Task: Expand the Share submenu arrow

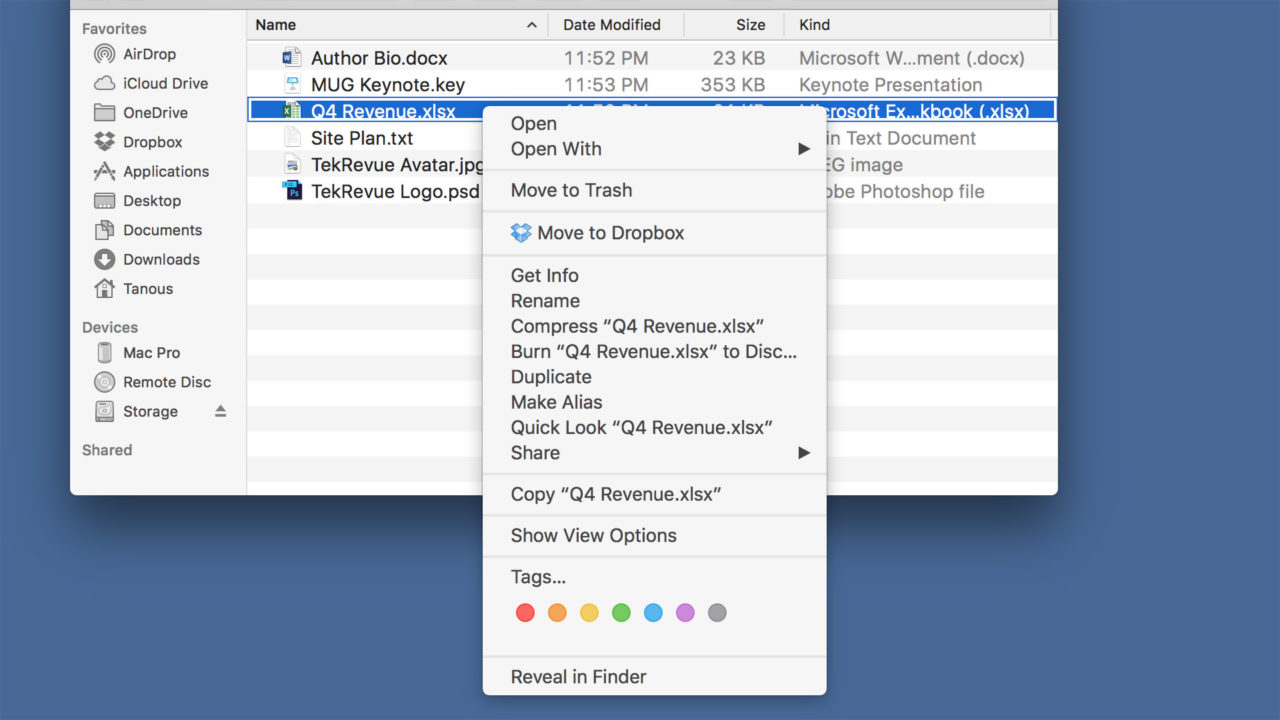Action: (803, 453)
